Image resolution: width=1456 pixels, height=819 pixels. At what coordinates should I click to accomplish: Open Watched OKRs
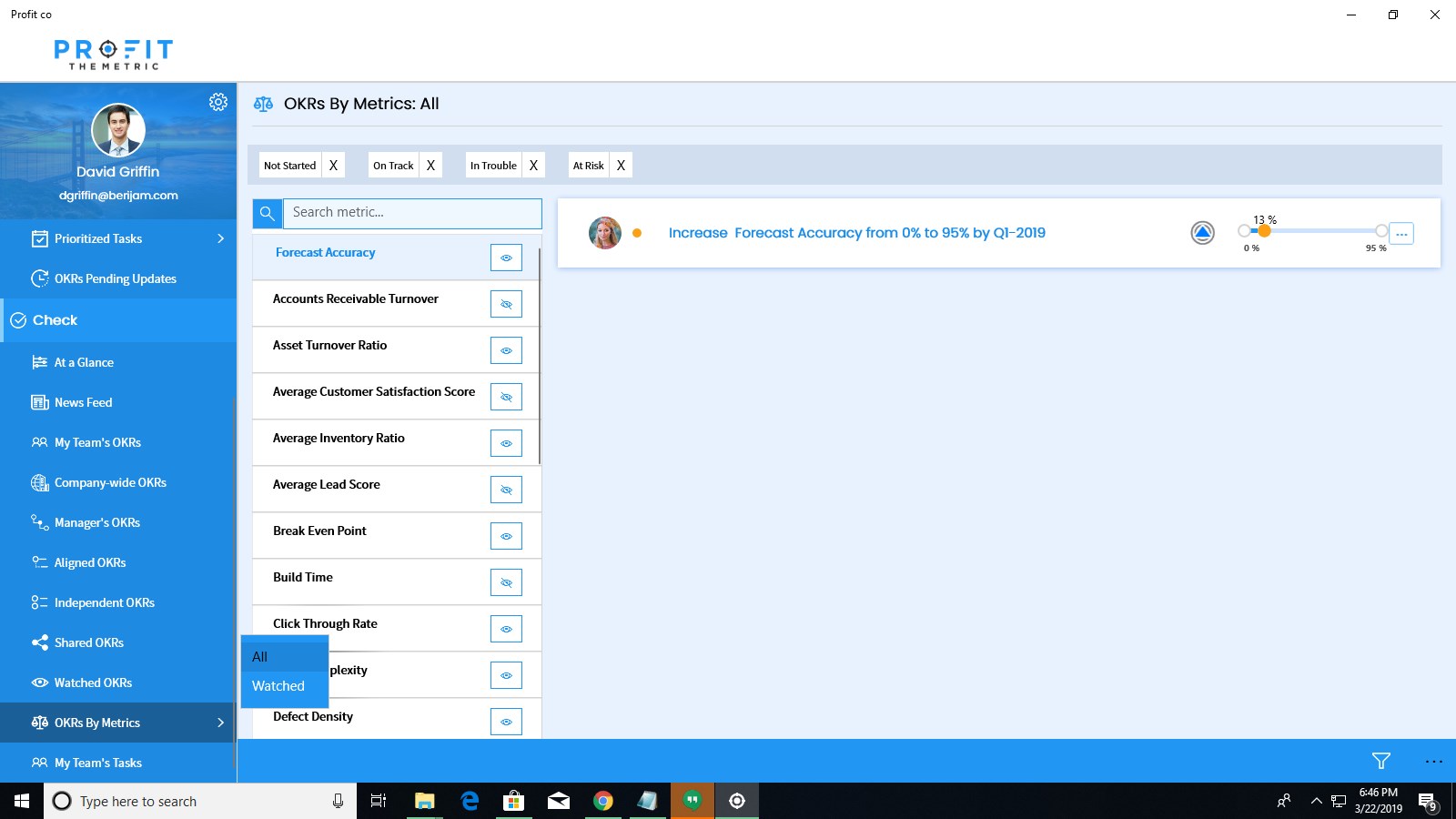pos(118,682)
